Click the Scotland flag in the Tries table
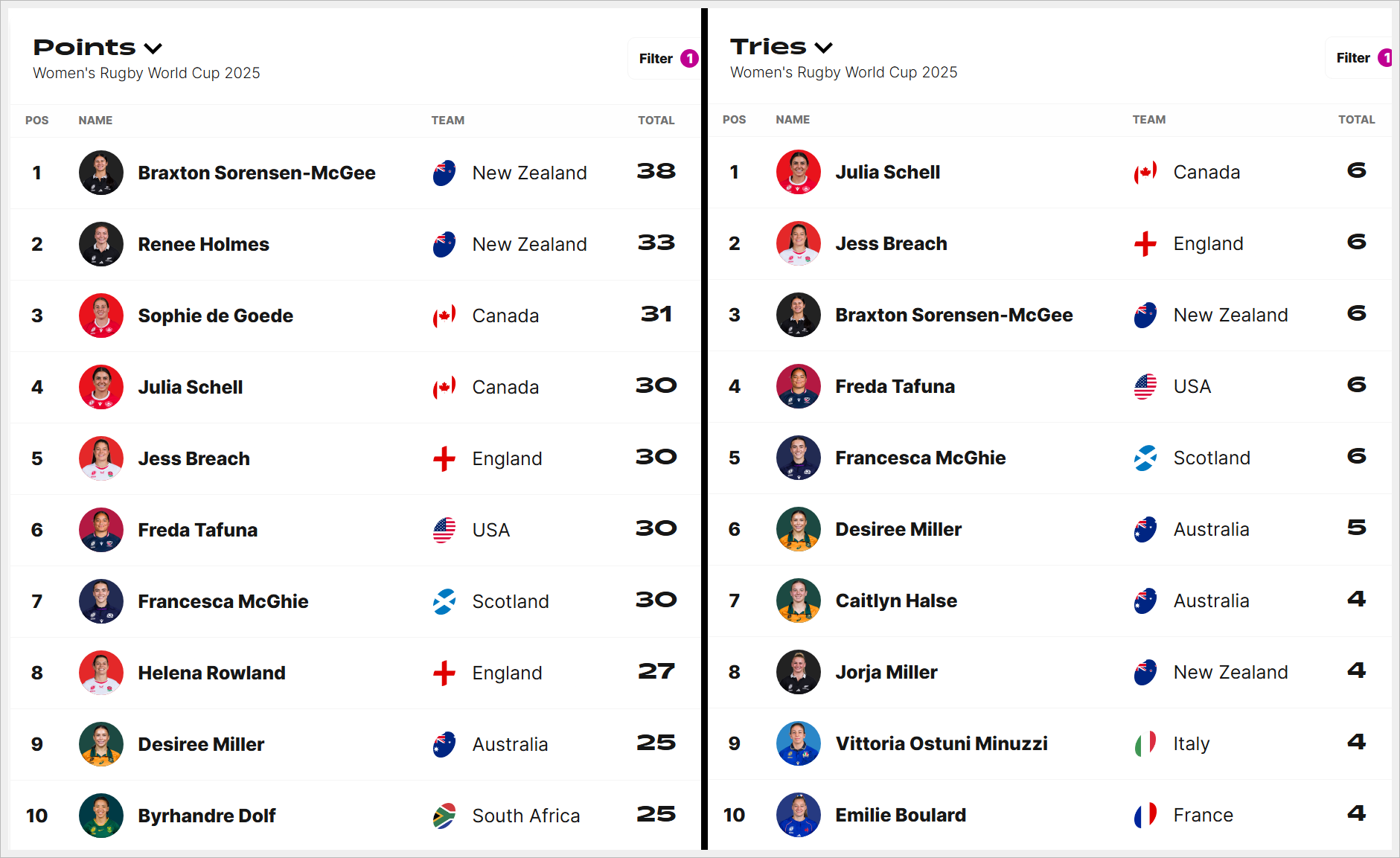The width and height of the screenshot is (1400, 858). click(x=1145, y=458)
